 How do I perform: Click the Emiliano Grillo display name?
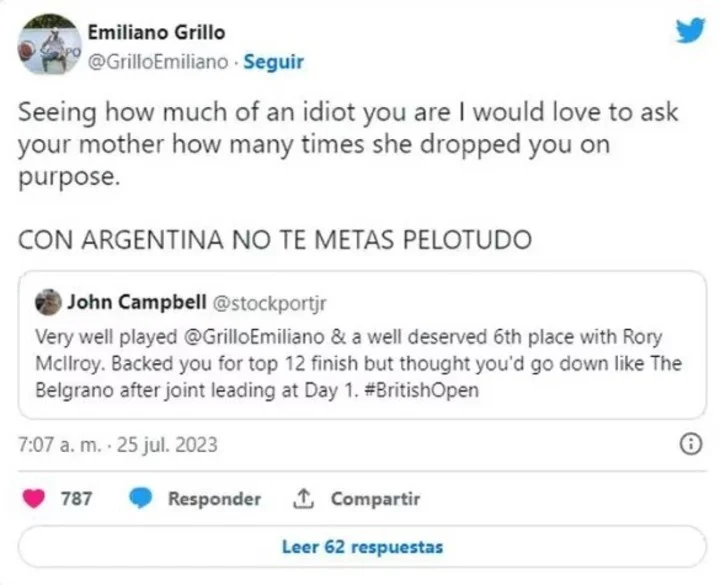[157, 32]
